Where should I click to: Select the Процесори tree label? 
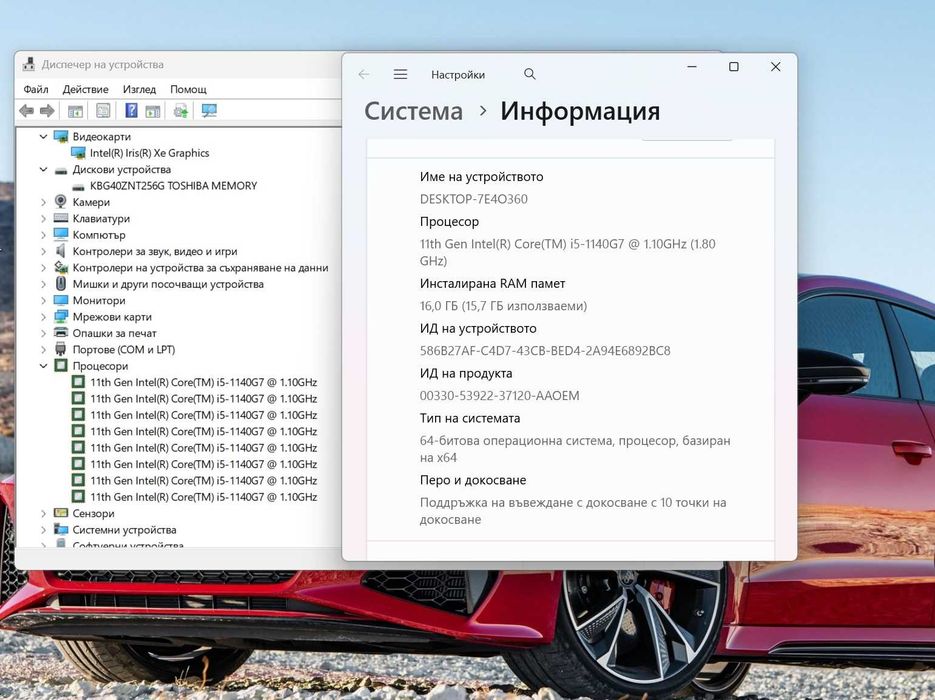click(100, 366)
